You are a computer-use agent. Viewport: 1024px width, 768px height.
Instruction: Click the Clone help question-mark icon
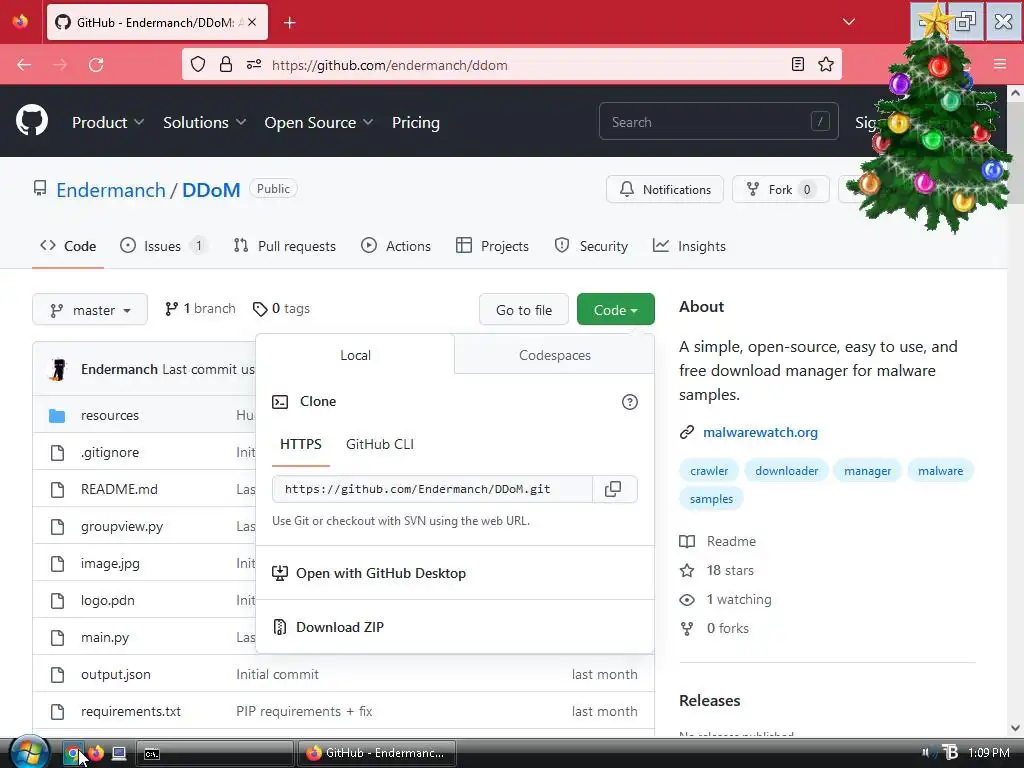(x=630, y=402)
